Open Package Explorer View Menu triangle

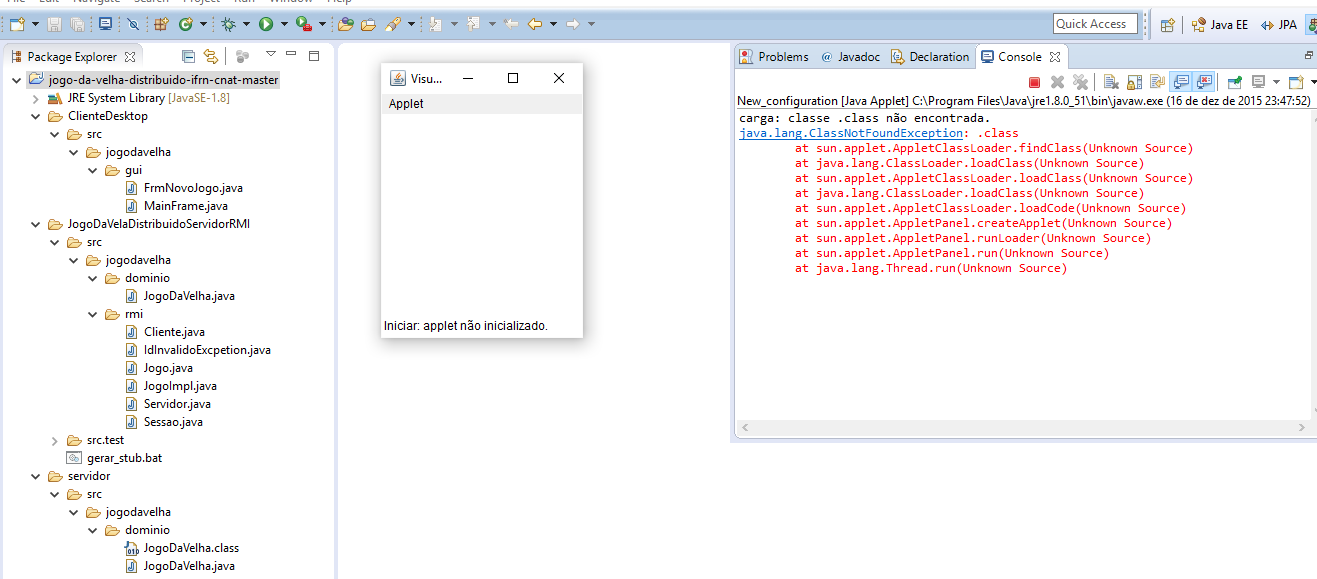270,54
